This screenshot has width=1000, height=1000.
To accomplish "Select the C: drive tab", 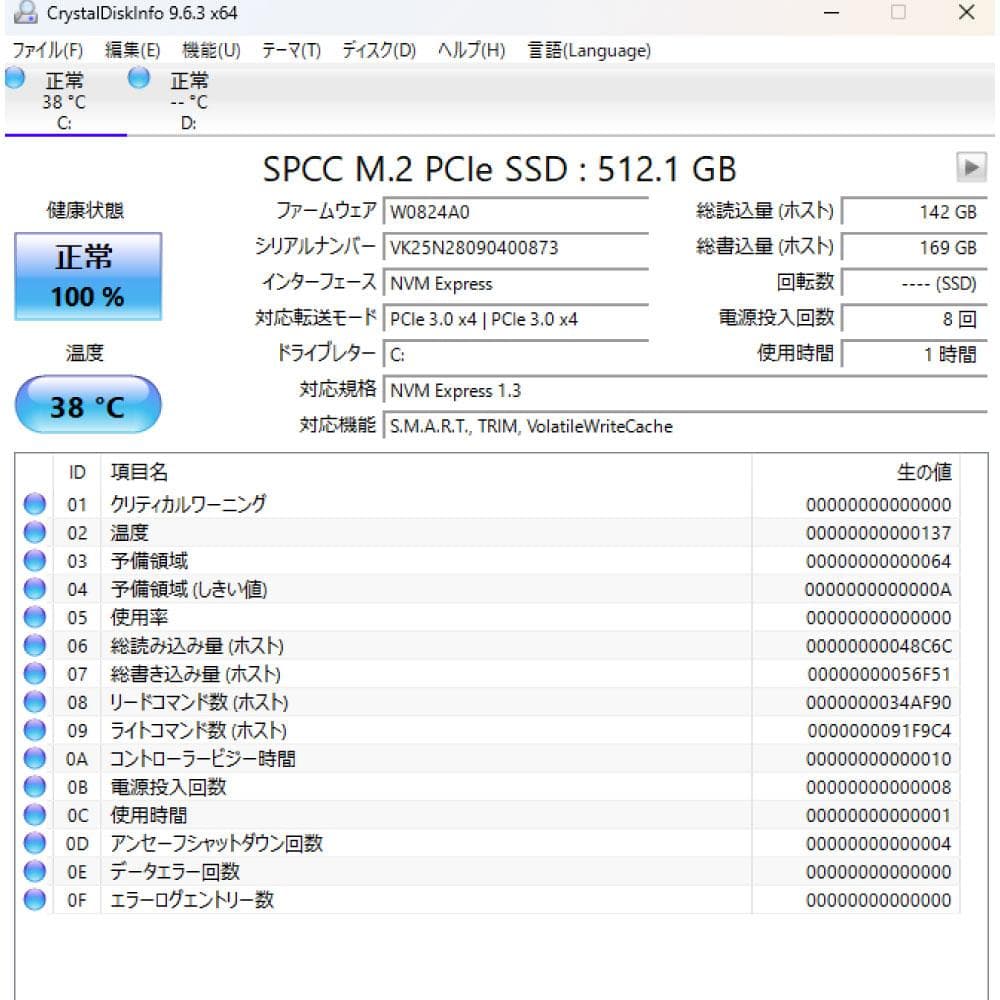I will (65, 100).
